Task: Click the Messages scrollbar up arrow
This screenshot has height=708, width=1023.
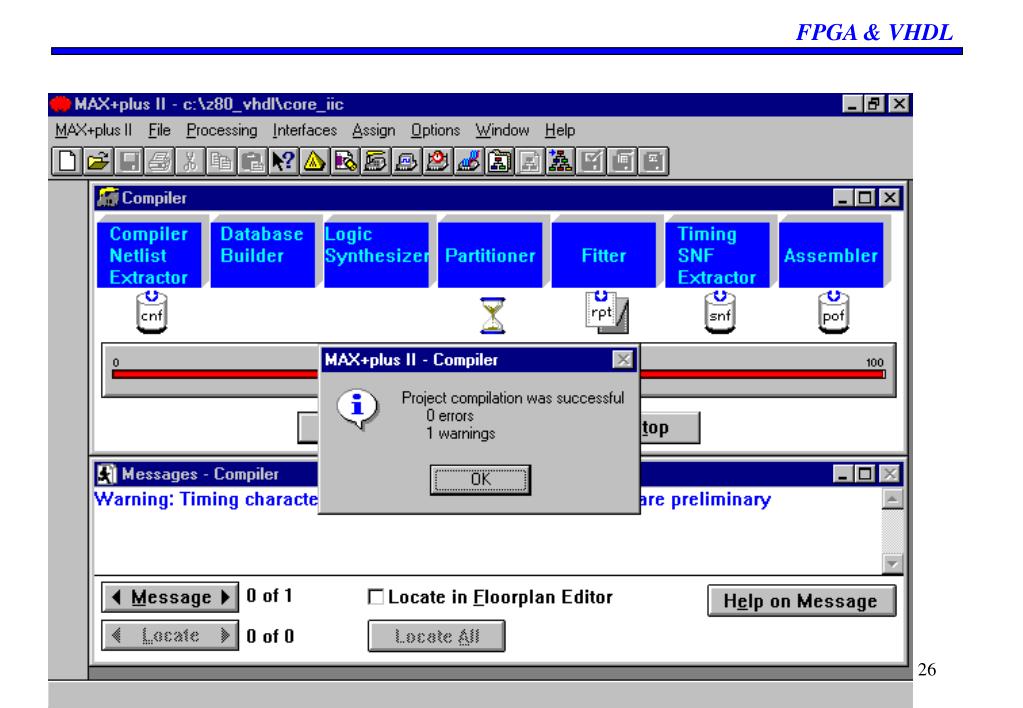Action: coord(892,499)
